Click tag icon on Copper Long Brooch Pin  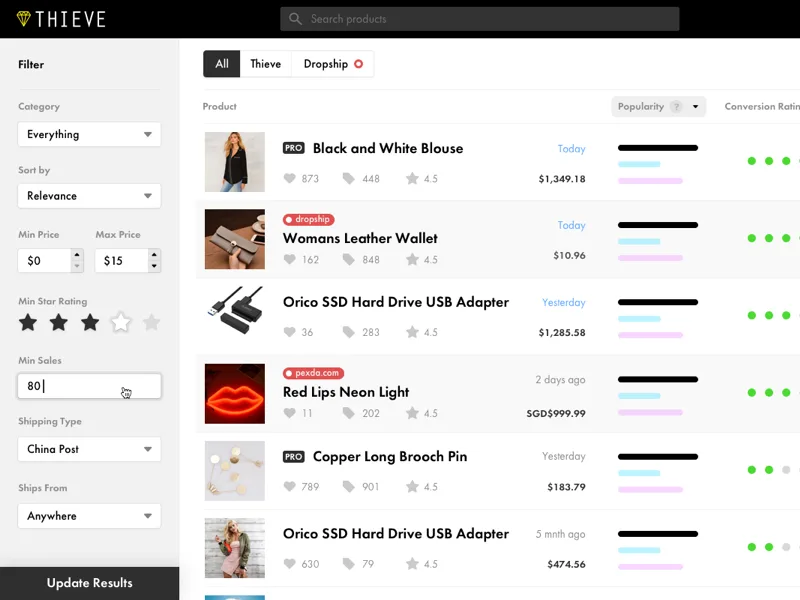point(348,487)
